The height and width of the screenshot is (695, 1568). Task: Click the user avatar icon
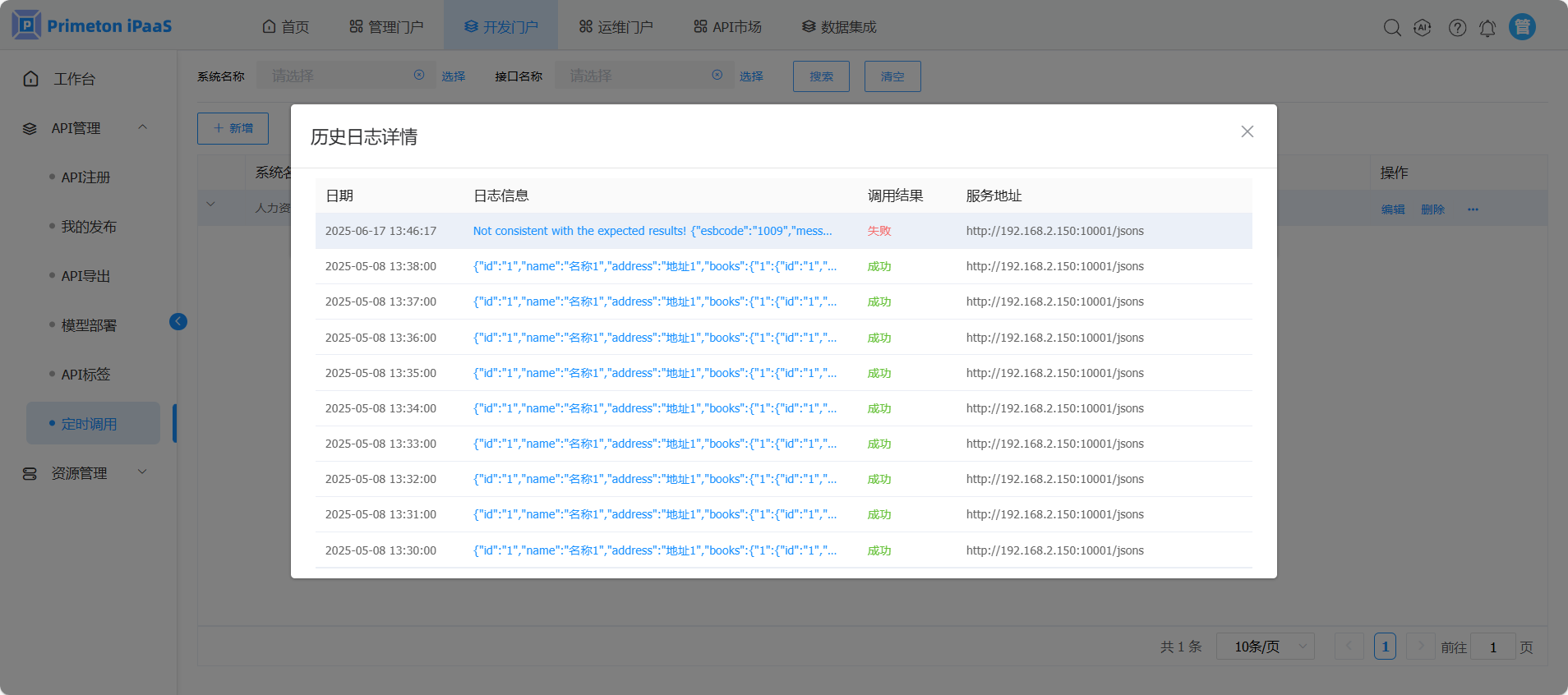1522,27
